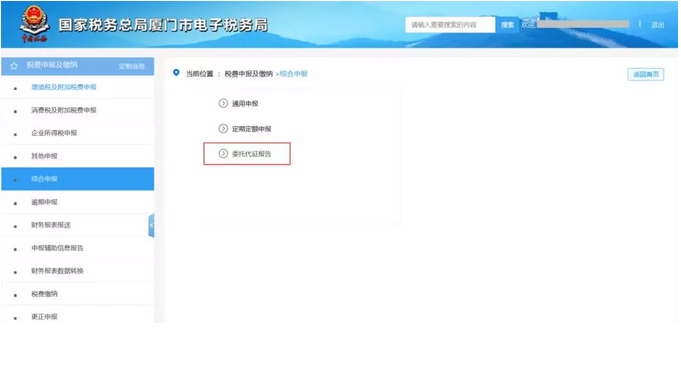Select 企业所得税申报 in the sidebar
The height and width of the screenshot is (365, 681).
tap(77, 133)
